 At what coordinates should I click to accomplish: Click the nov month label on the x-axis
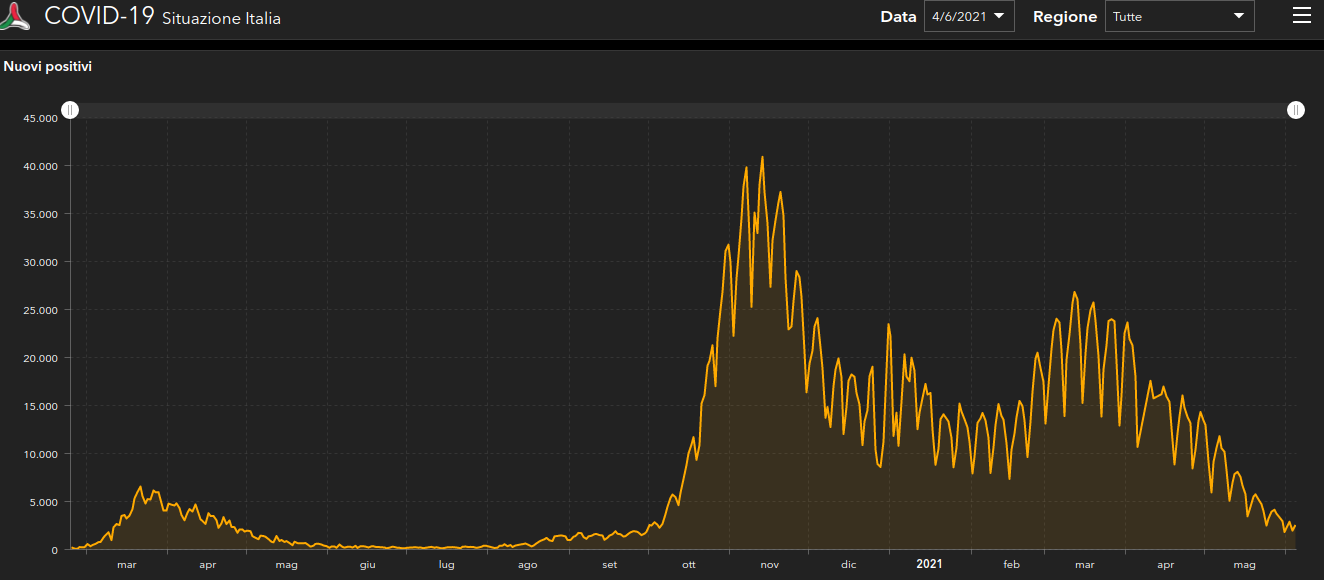tap(769, 565)
